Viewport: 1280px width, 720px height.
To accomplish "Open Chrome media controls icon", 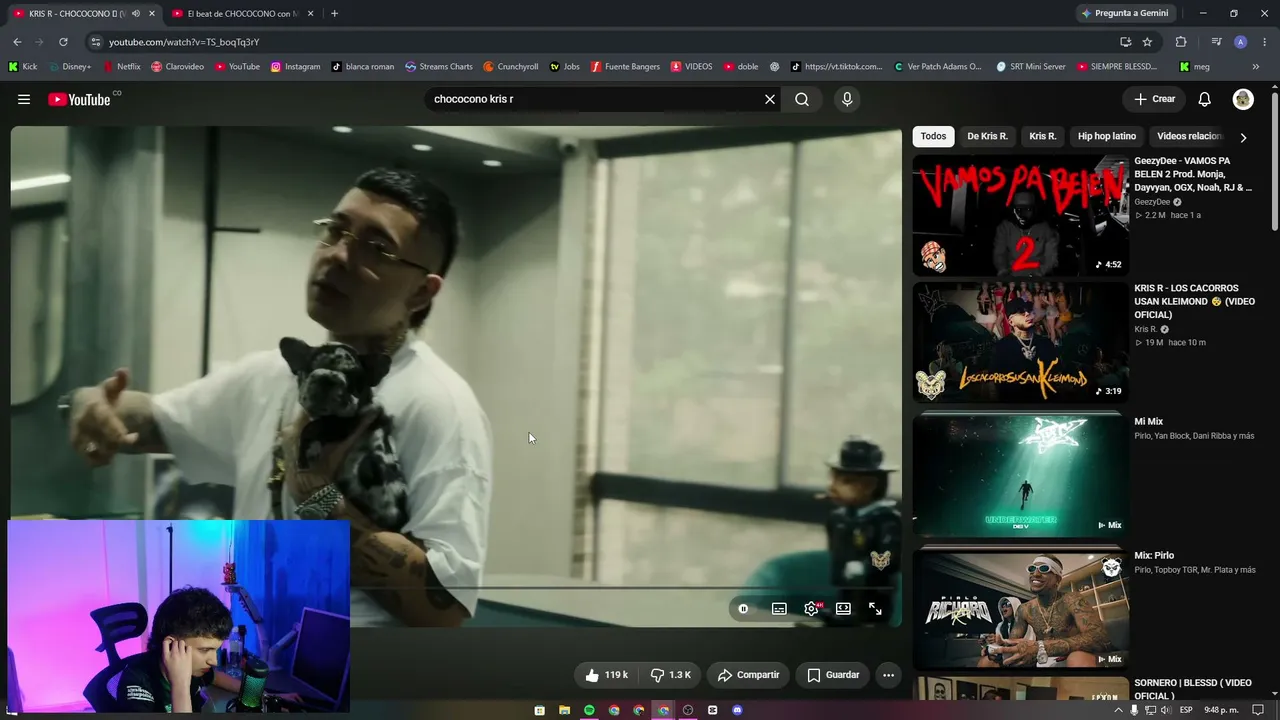I will click(x=1216, y=42).
